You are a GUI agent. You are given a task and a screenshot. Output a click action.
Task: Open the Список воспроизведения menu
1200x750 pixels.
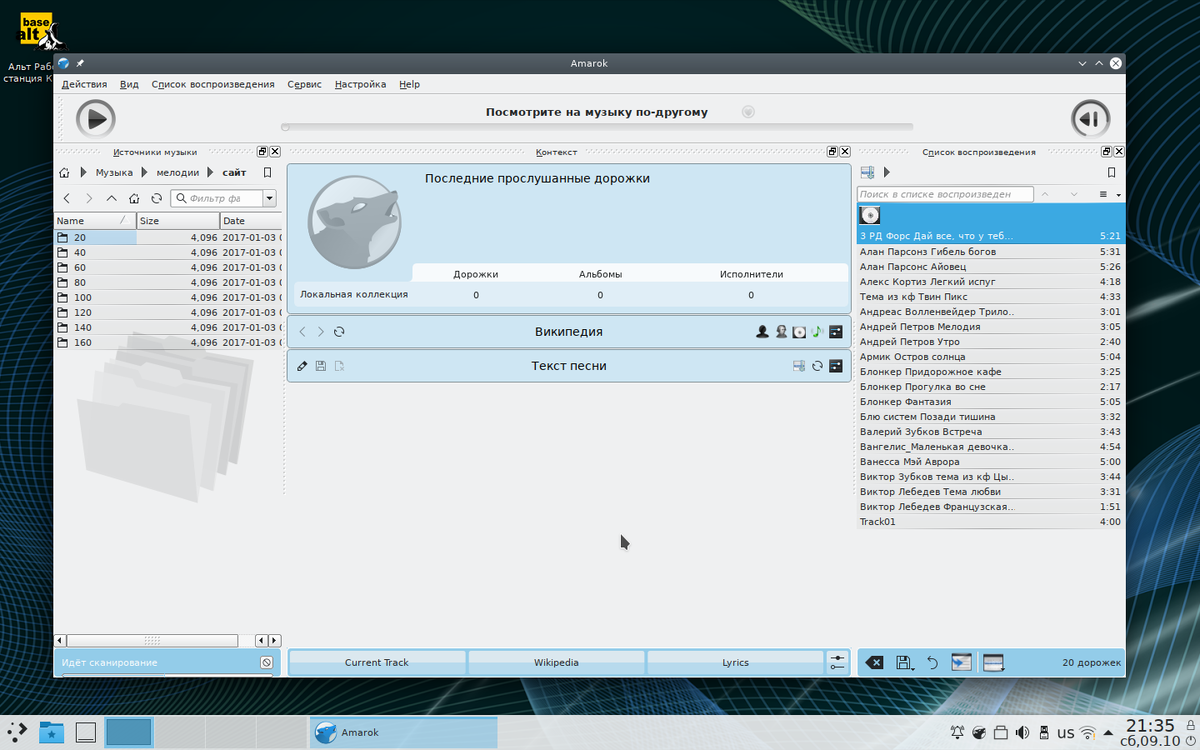213,84
